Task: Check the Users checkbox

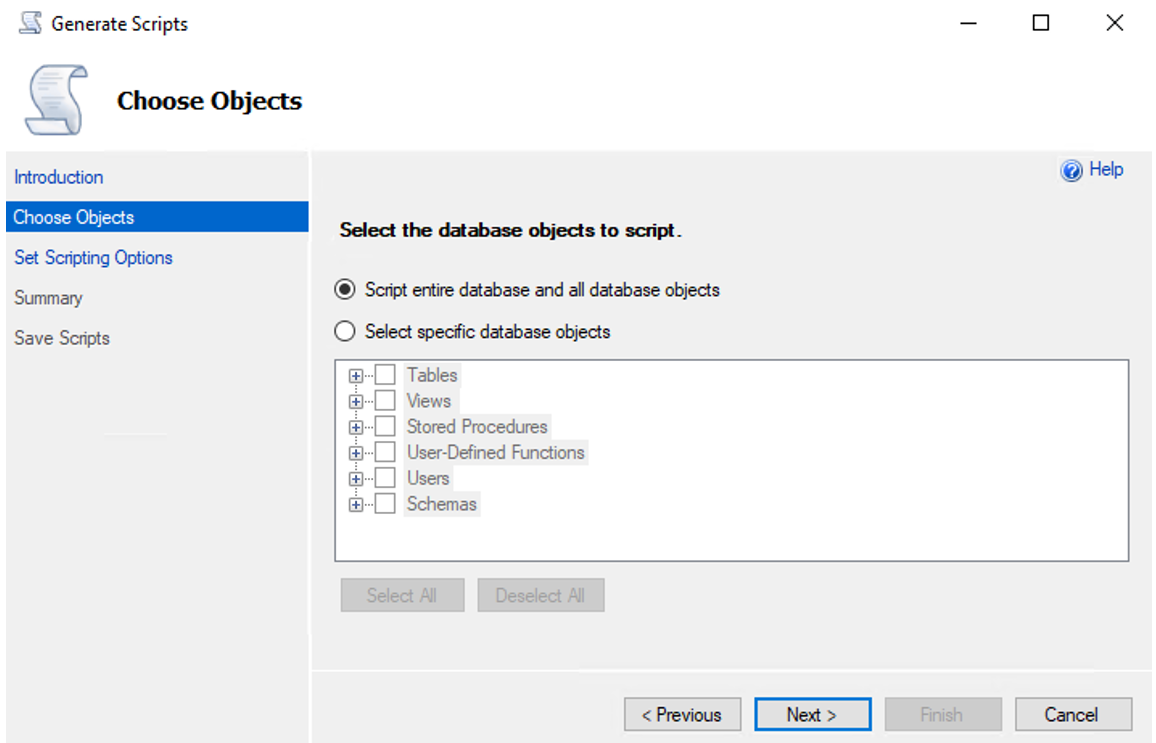Action: (385, 477)
